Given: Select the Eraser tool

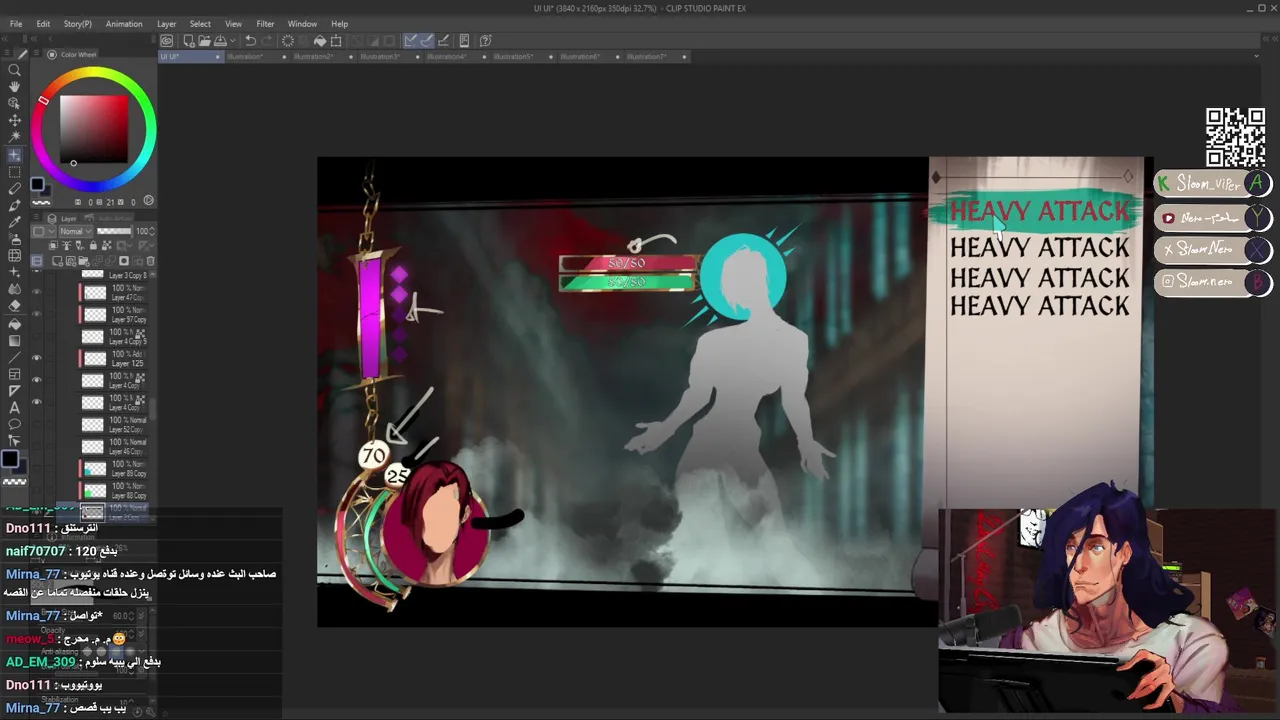Looking at the screenshot, I should click(x=14, y=306).
